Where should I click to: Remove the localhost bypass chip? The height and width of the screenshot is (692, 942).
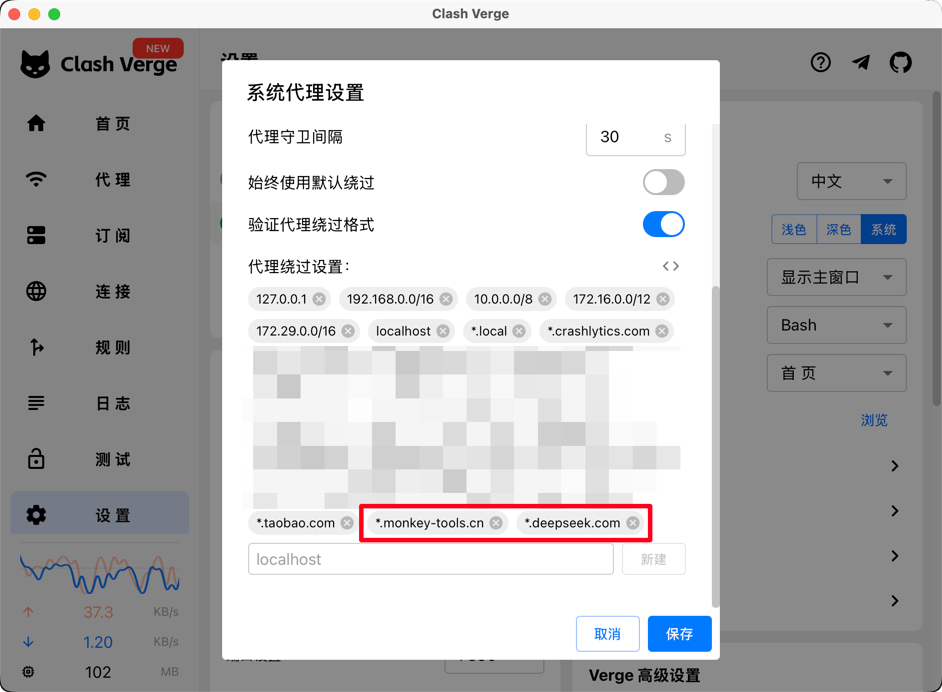click(x=443, y=331)
